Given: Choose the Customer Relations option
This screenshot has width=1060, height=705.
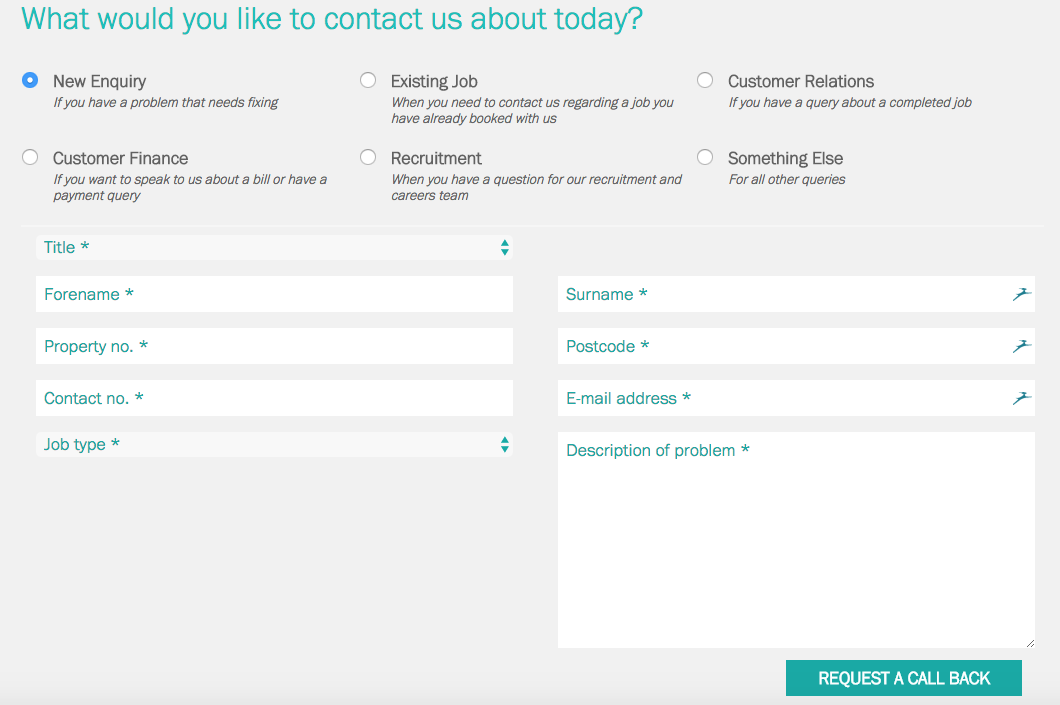Looking at the screenshot, I should (x=705, y=80).
